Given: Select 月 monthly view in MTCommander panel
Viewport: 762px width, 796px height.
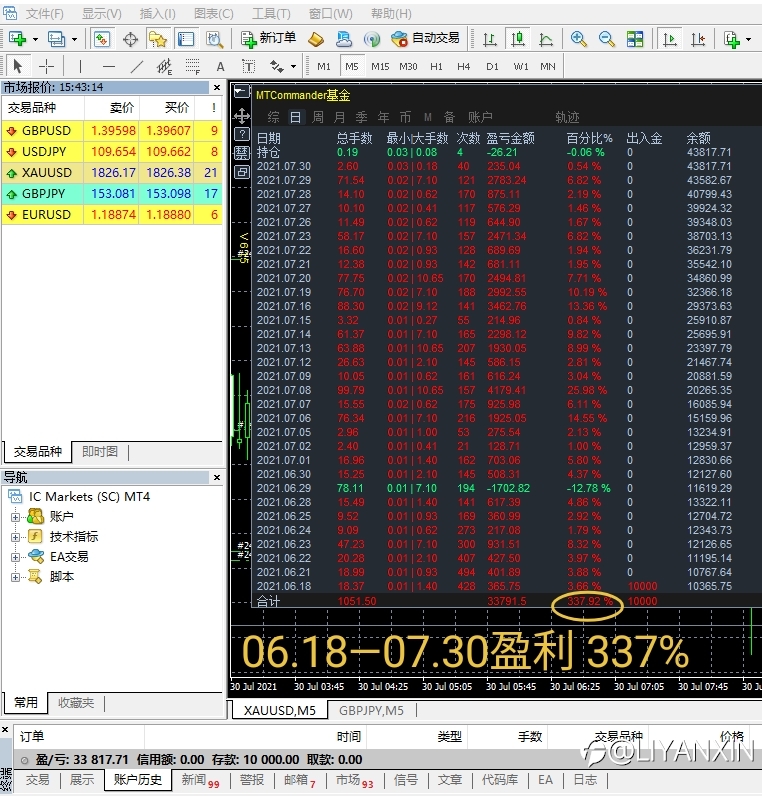Looking at the screenshot, I should point(340,117).
